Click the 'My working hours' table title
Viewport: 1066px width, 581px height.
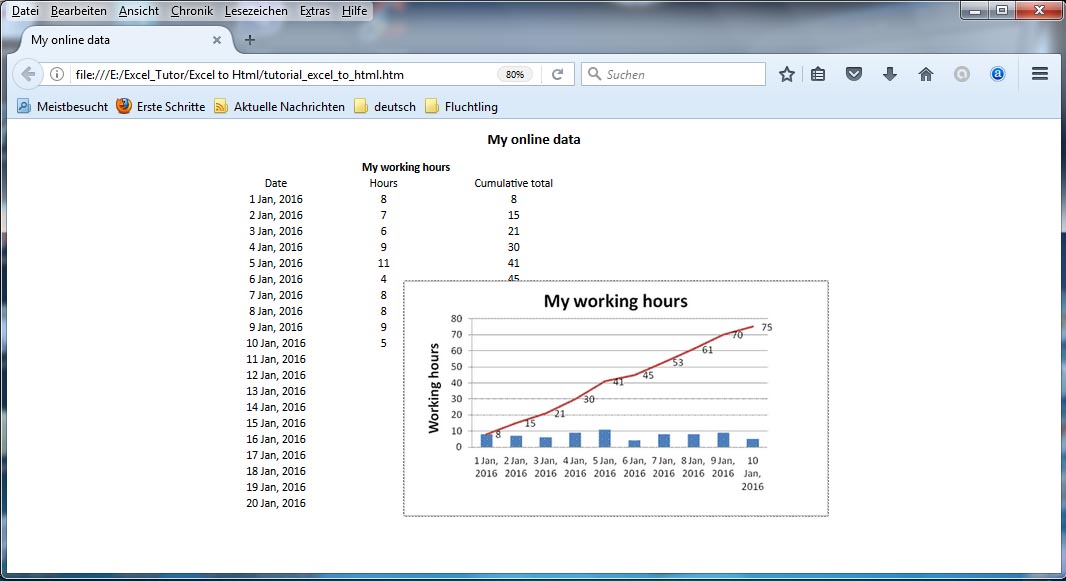[406, 167]
